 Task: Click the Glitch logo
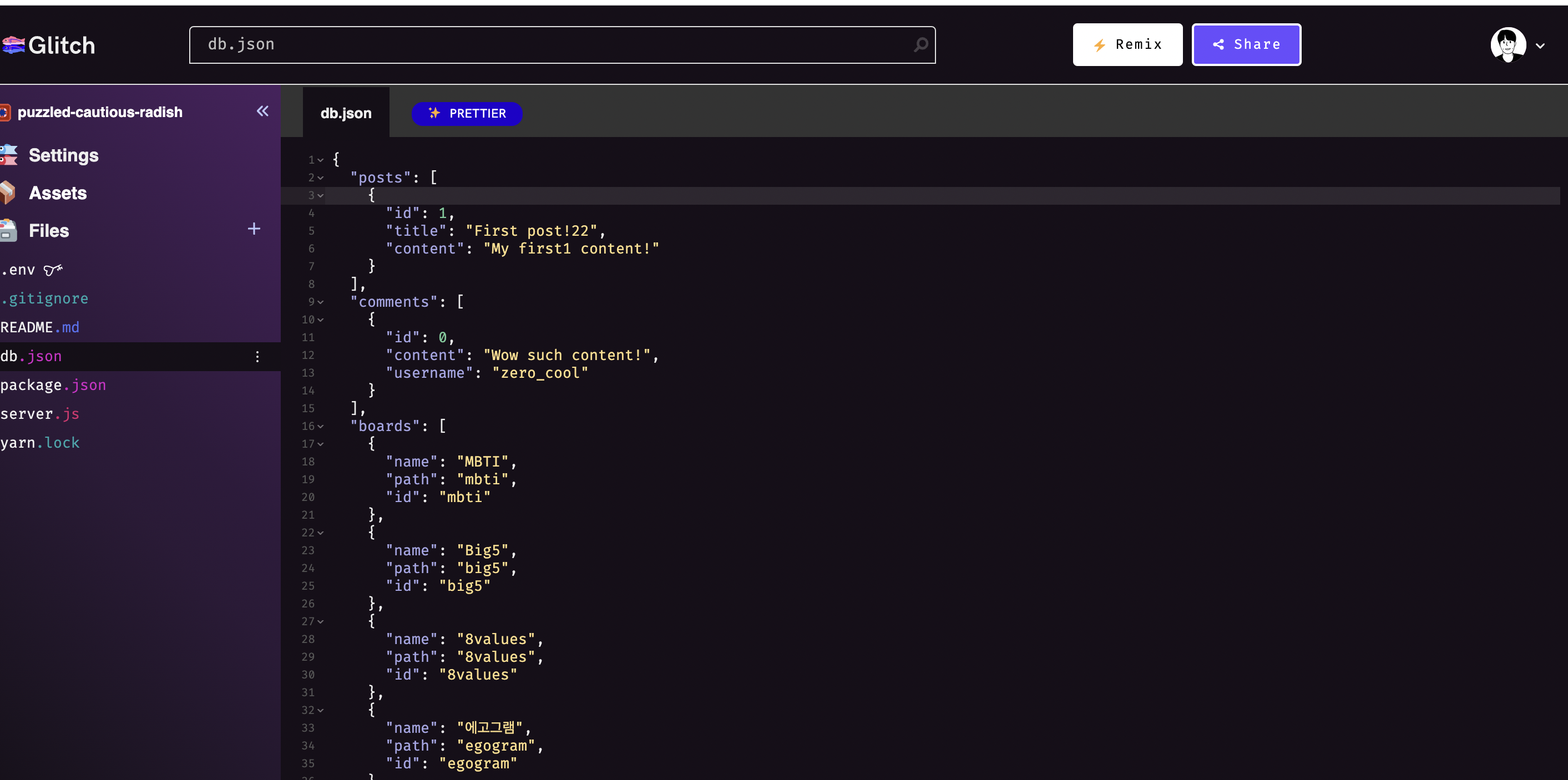click(x=49, y=45)
